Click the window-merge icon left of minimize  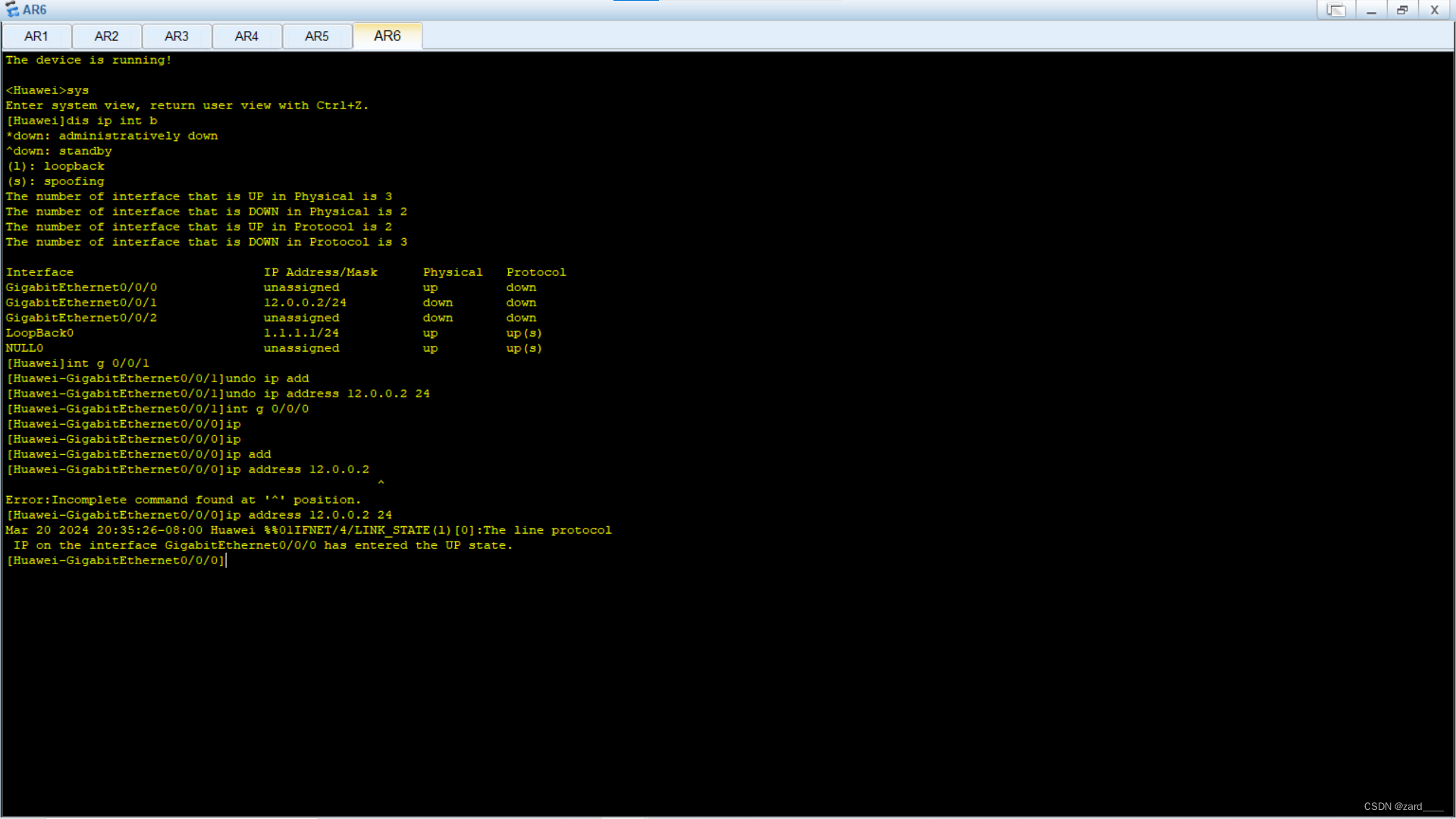point(1336,10)
